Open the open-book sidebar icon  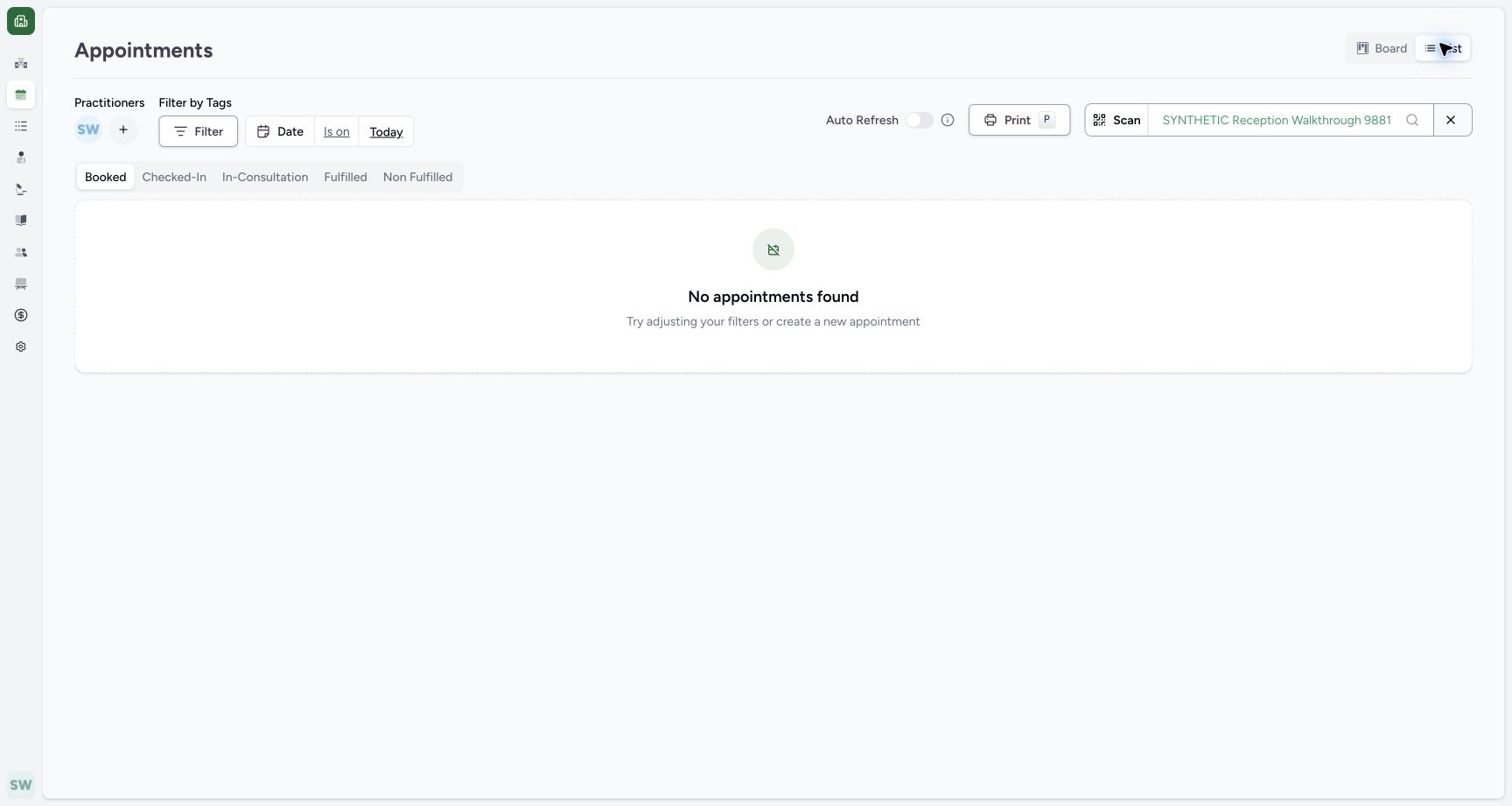pyautogui.click(x=21, y=221)
